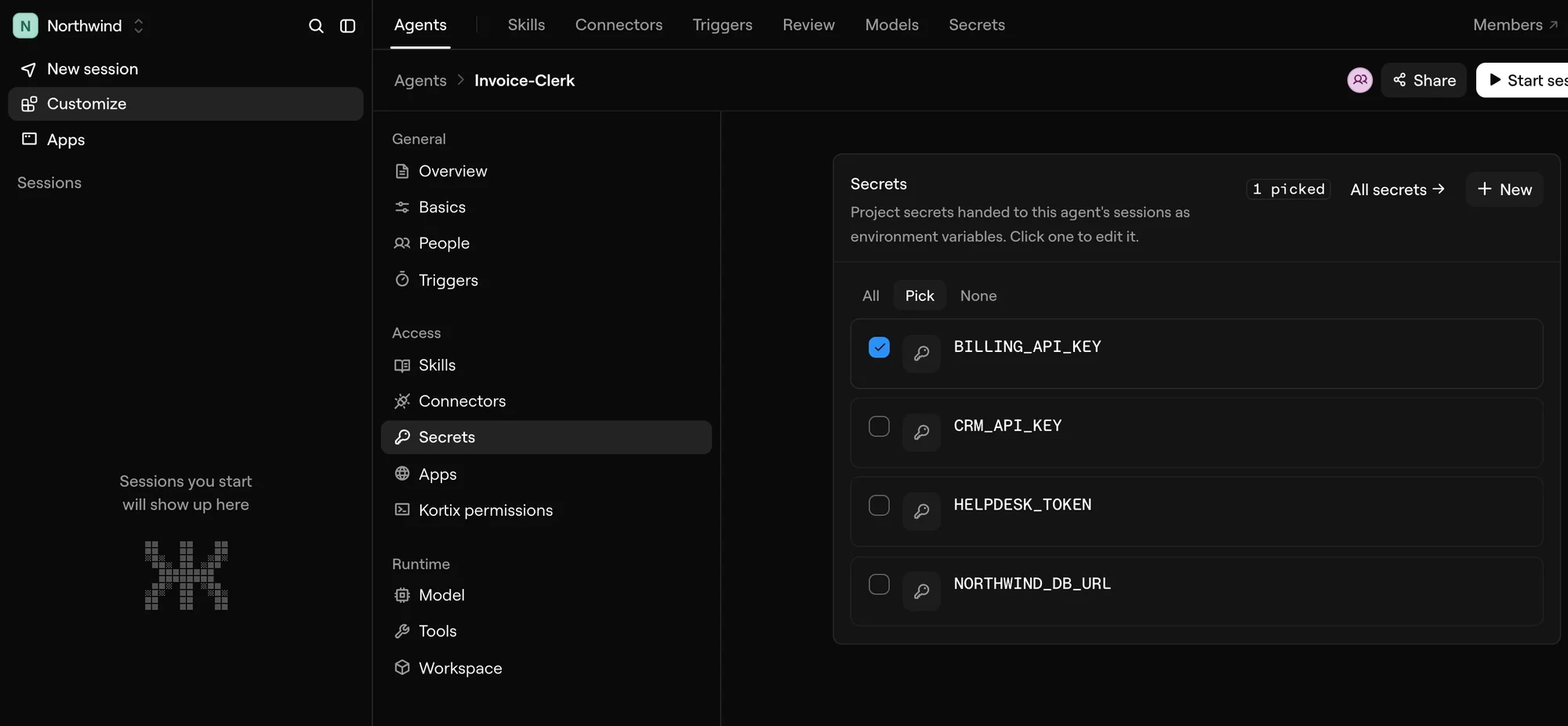Check the CRM_API_KEY checkbox
The width and height of the screenshot is (1568, 726).
(x=879, y=427)
